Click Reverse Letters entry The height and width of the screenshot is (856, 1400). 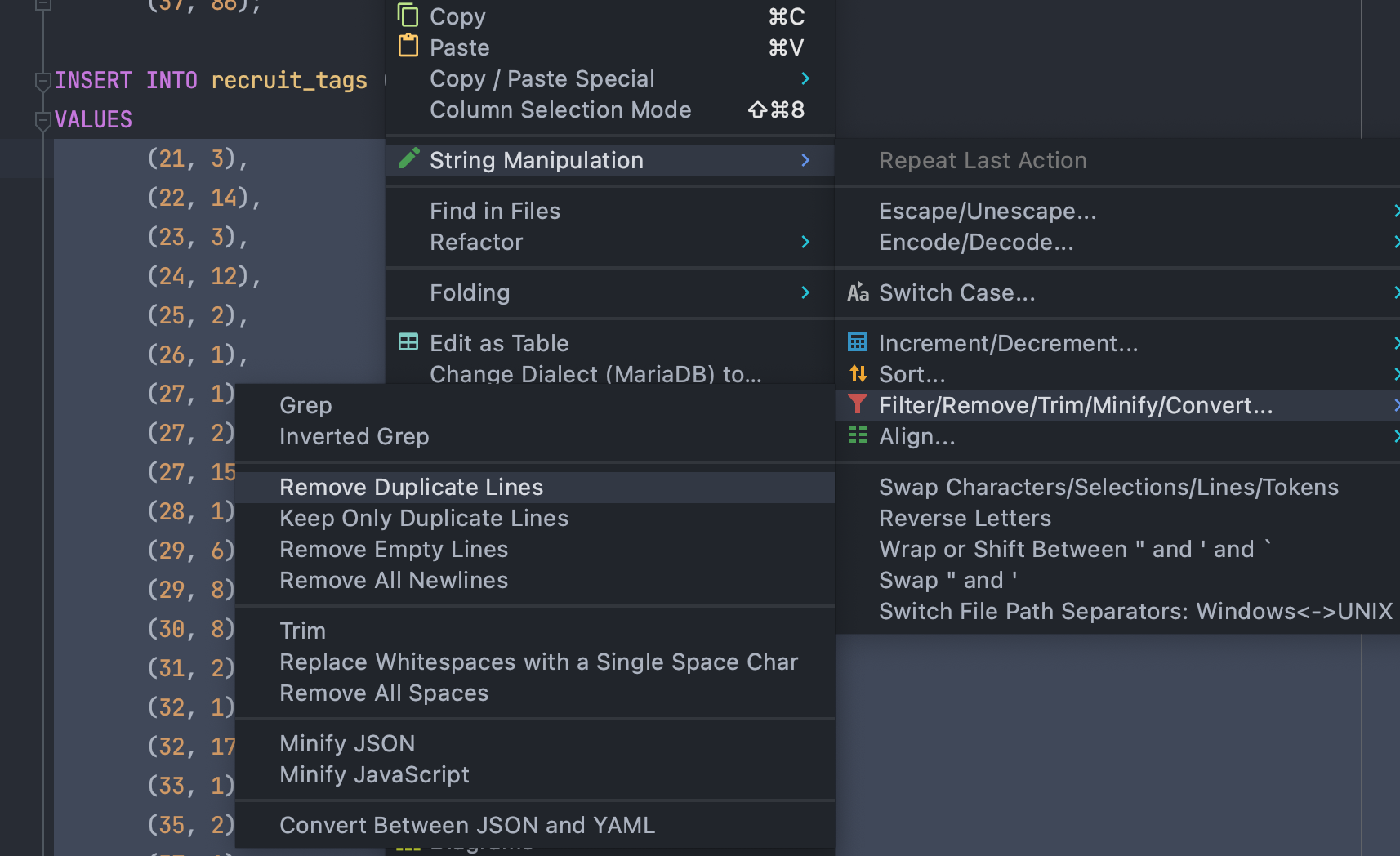(965, 518)
